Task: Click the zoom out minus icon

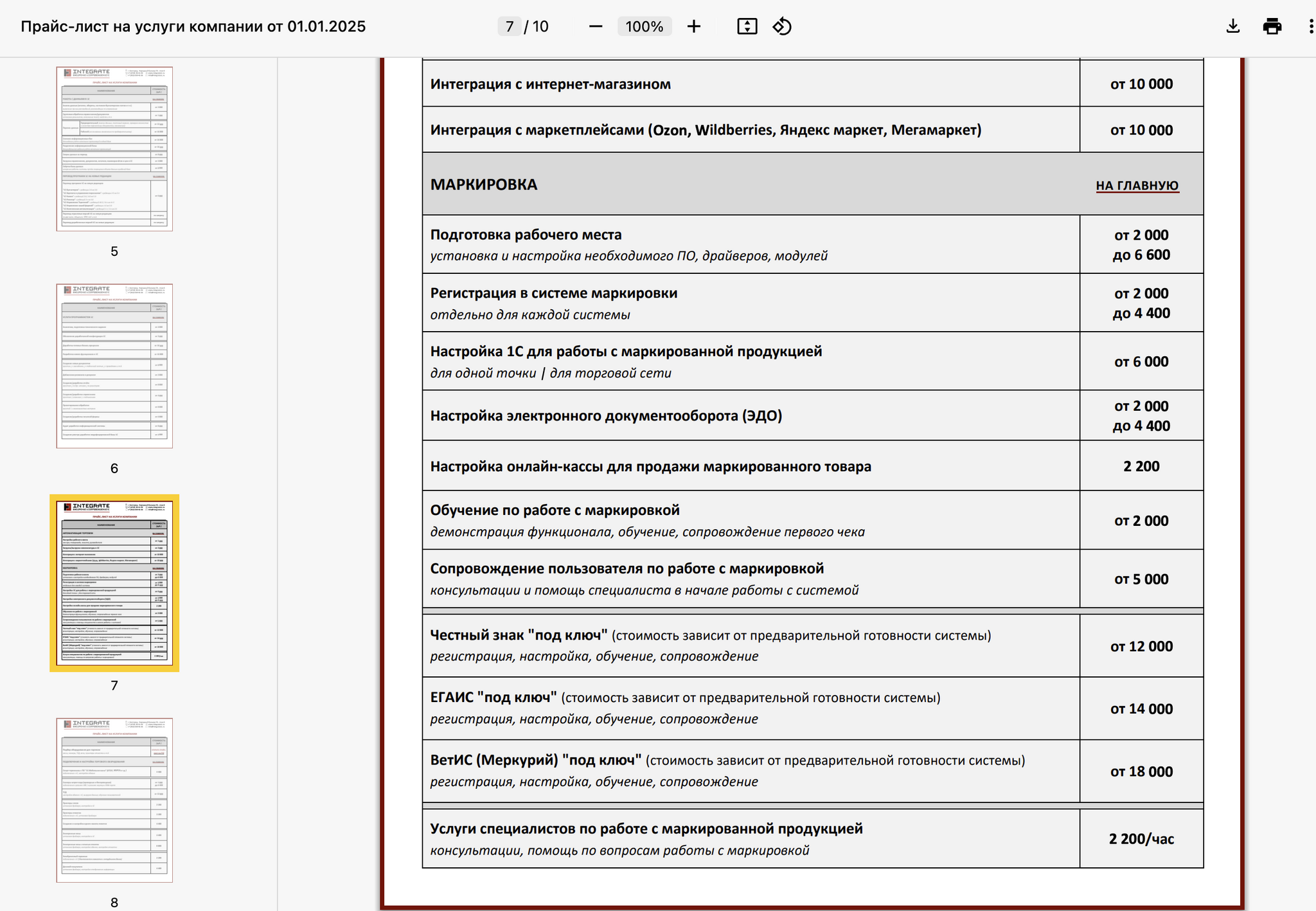Action: [595, 26]
